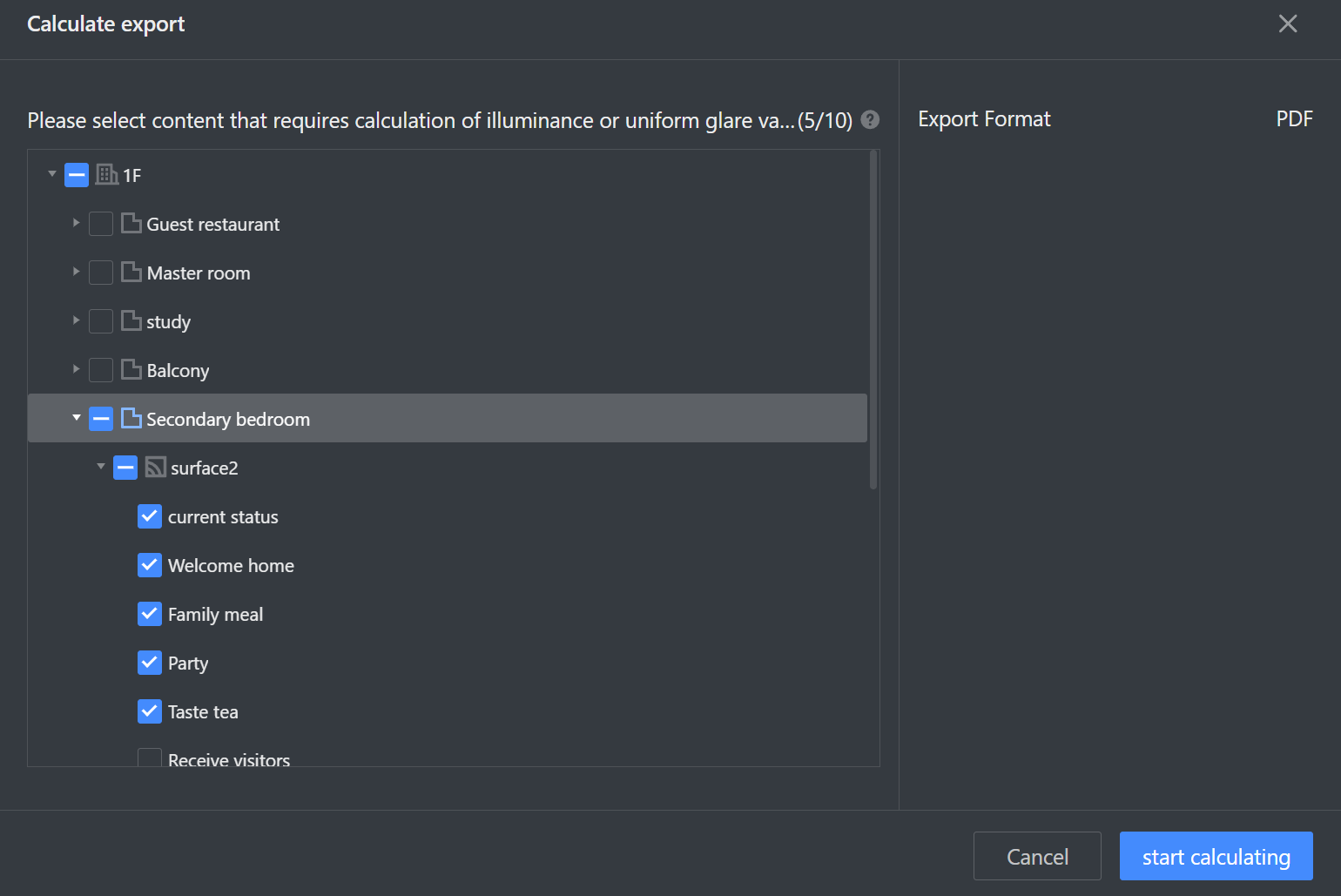Click the surface2 calculation surface icon

click(155, 468)
